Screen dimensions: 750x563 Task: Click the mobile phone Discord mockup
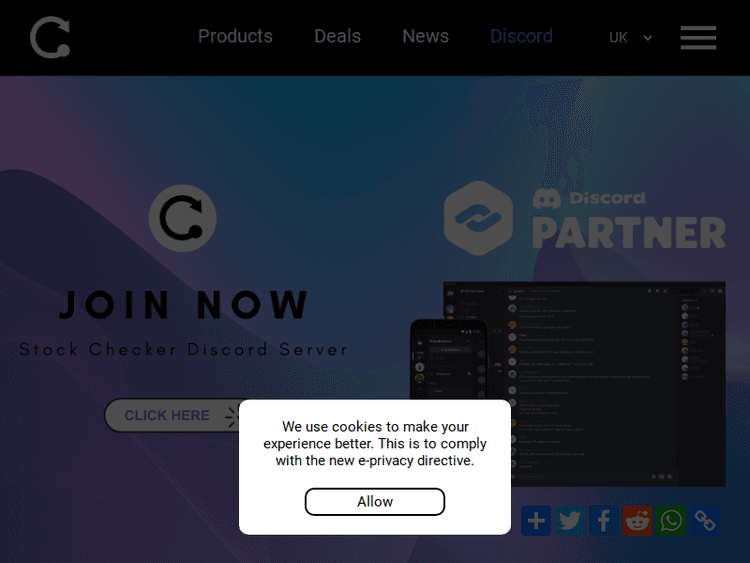(x=448, y=370)
